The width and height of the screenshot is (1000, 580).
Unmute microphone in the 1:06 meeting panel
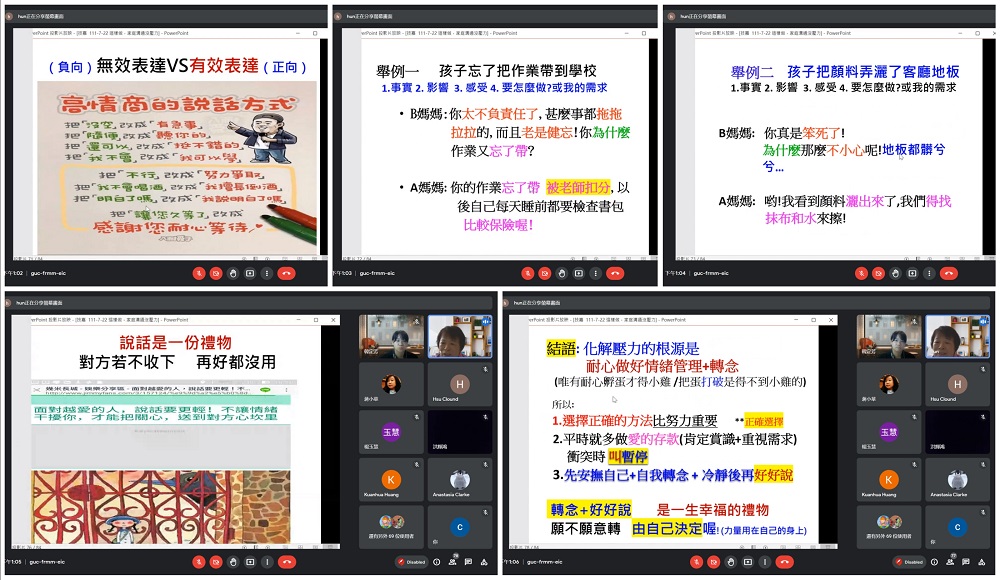(x=696, y=562)
